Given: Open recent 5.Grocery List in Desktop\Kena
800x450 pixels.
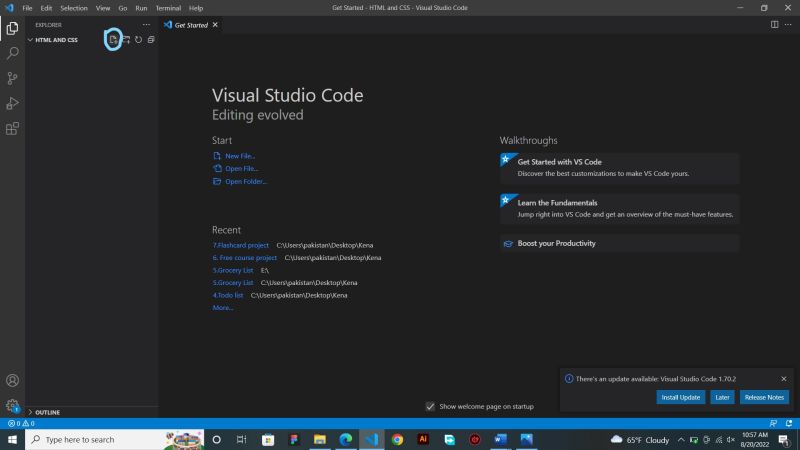Looking at the screenshot, I should pos(233,283).
